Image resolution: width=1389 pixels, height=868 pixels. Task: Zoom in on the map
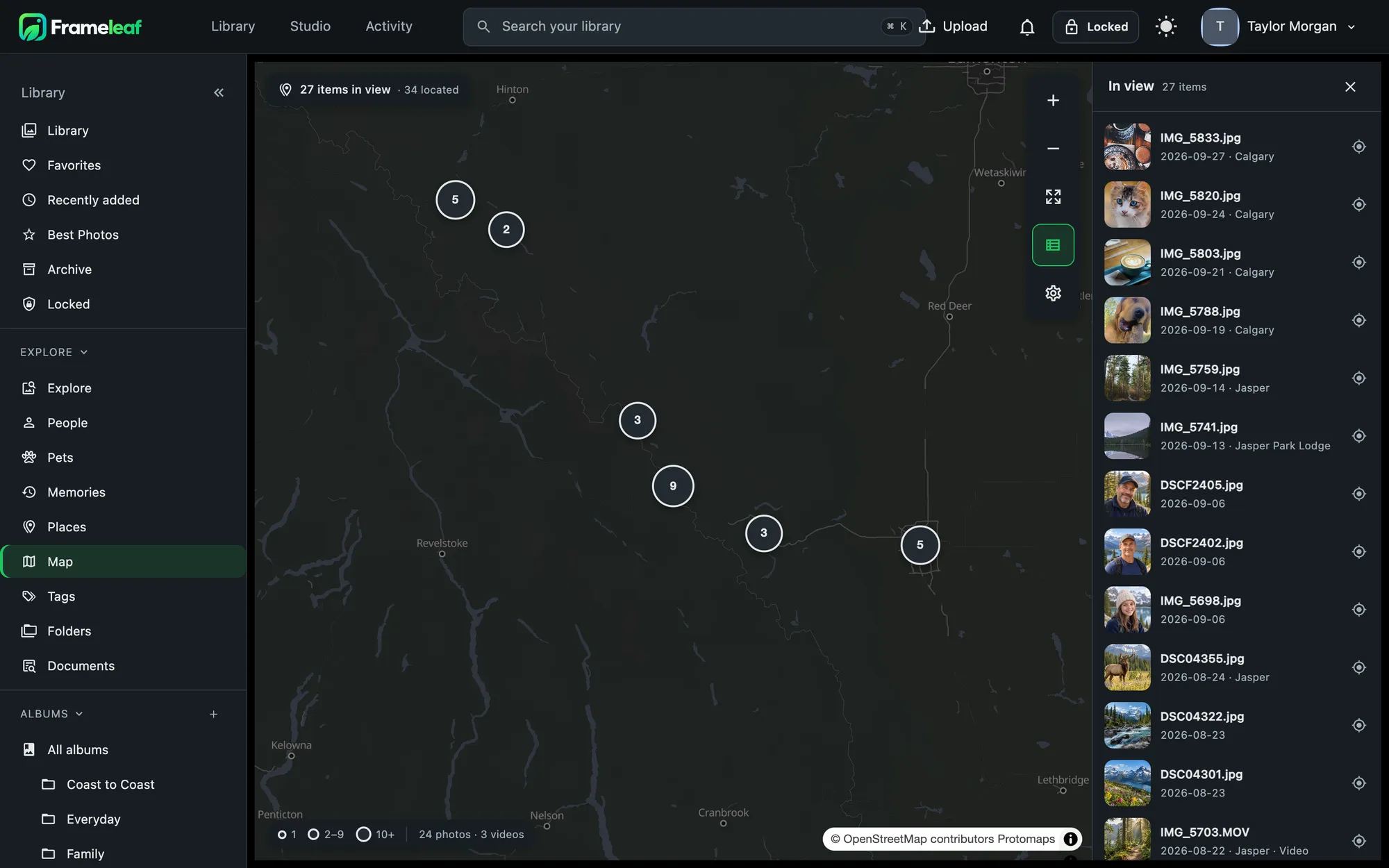1053,101
